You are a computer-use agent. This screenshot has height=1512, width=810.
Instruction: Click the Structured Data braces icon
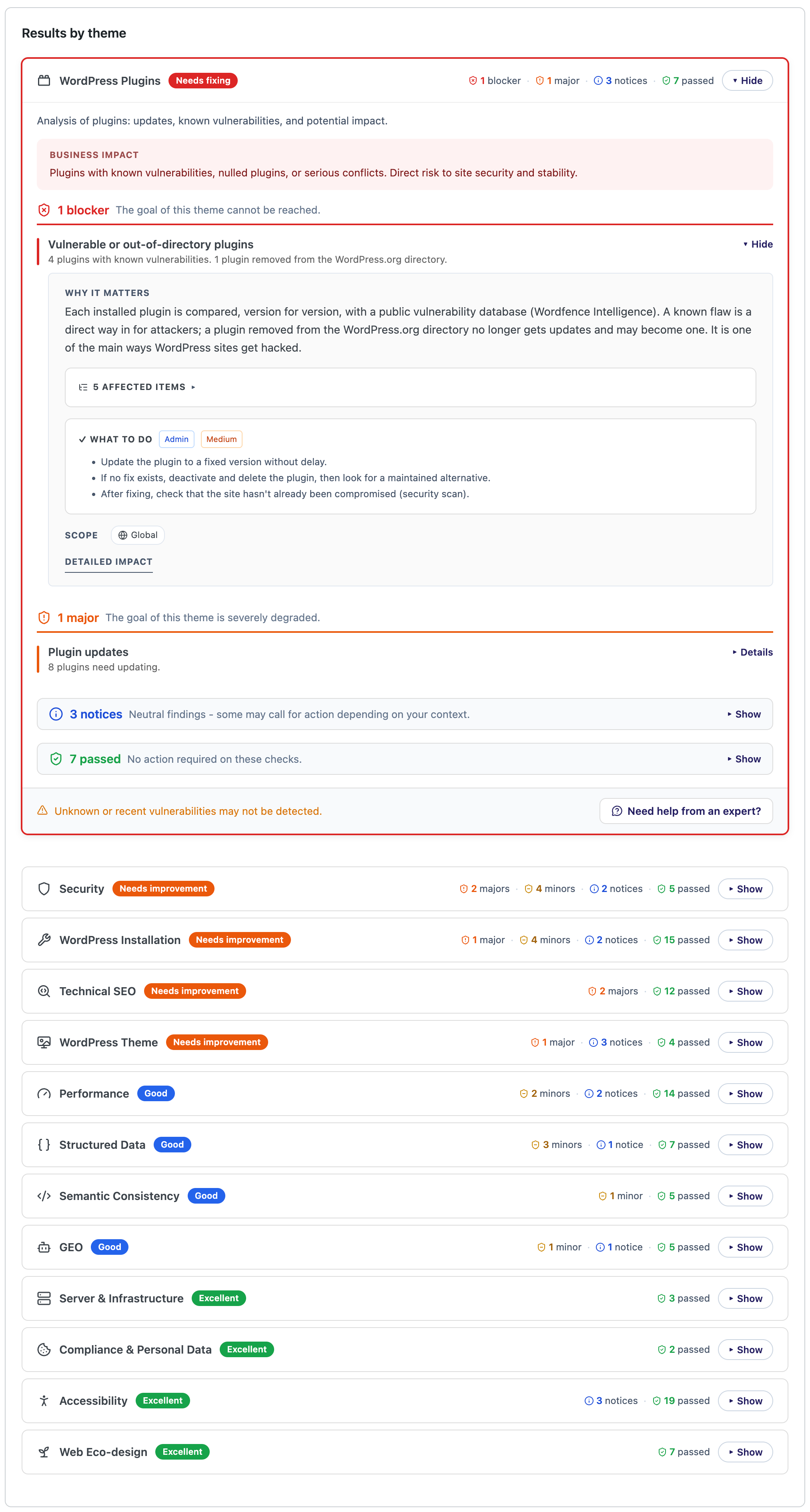[44, 1144]
